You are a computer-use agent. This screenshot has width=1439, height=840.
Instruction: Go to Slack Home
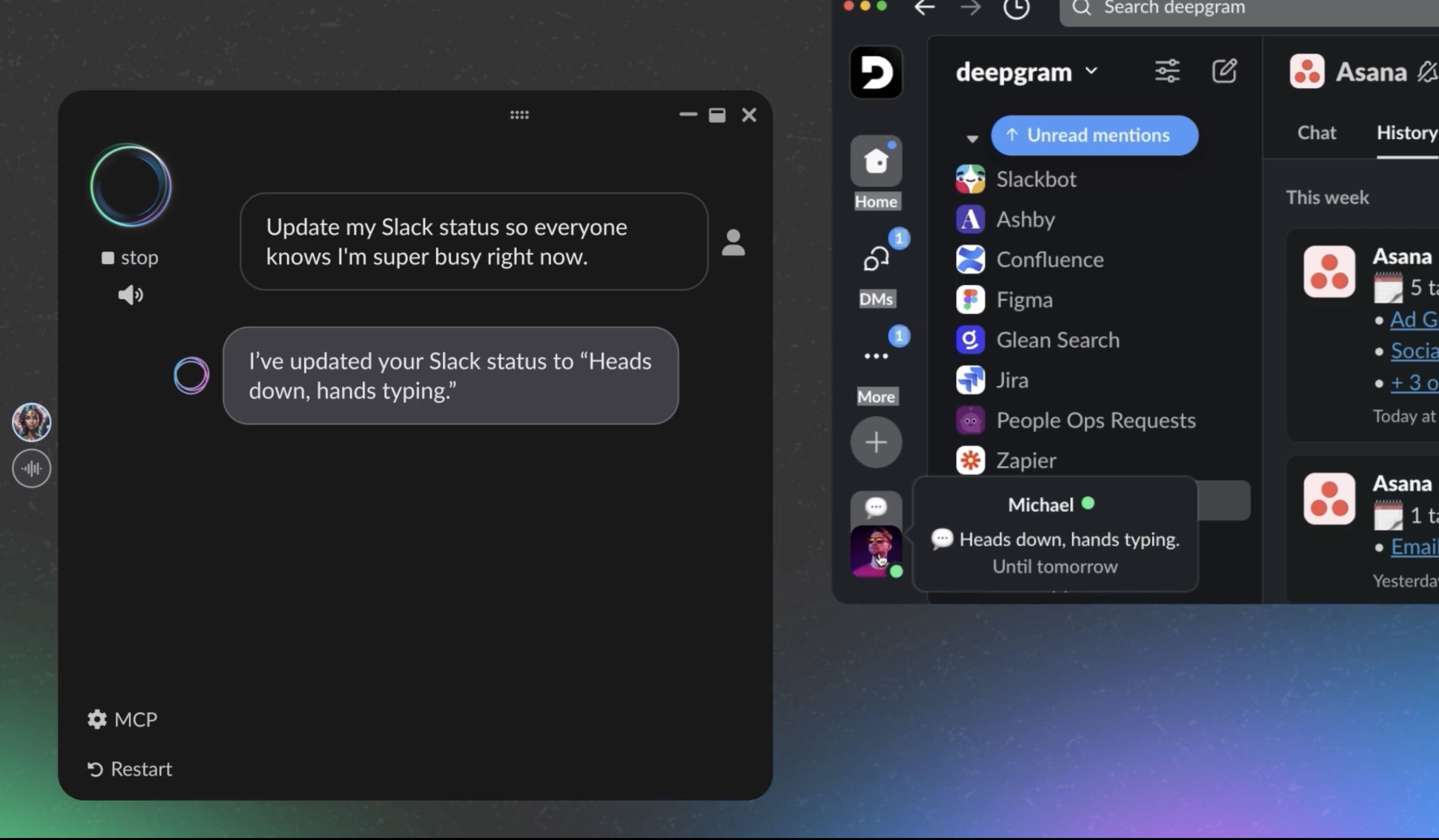tap(876, 173)
